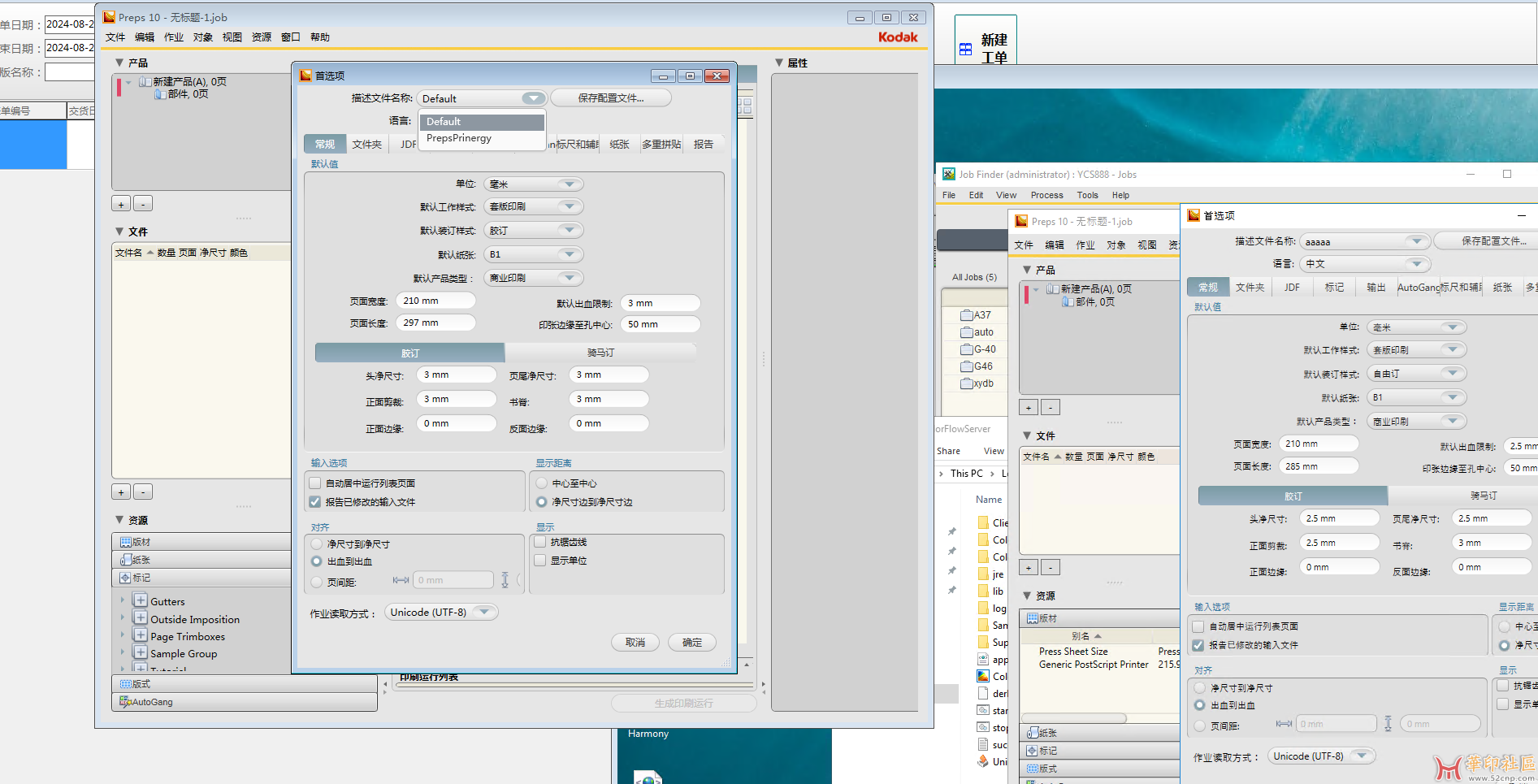Open the Tools menu in Job Finder
The image size is (1538, 784).
pyautogui.click(x=1087, y=195)
